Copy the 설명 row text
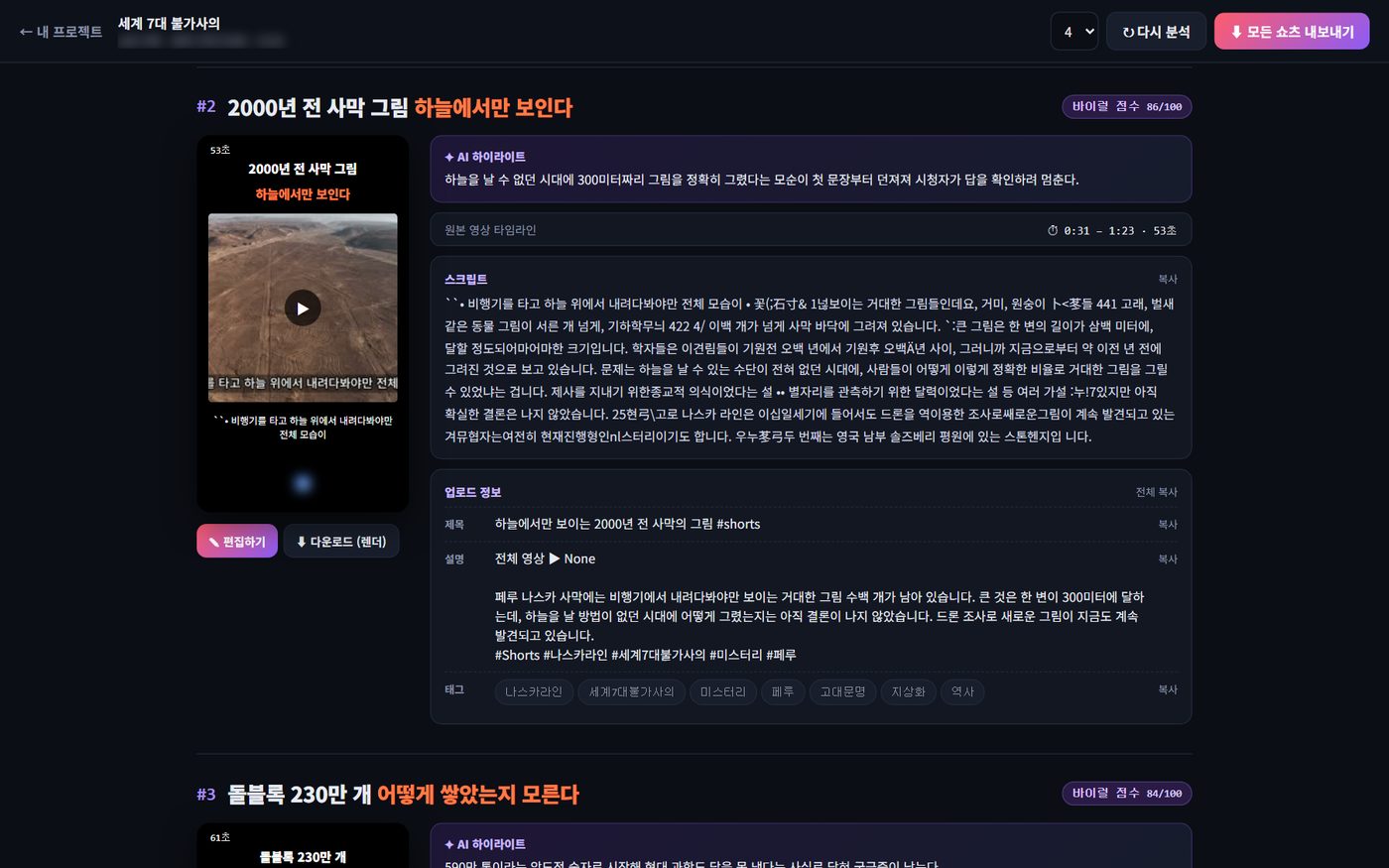This screenshot has height=868, width=1389. tap(1168, 559)
